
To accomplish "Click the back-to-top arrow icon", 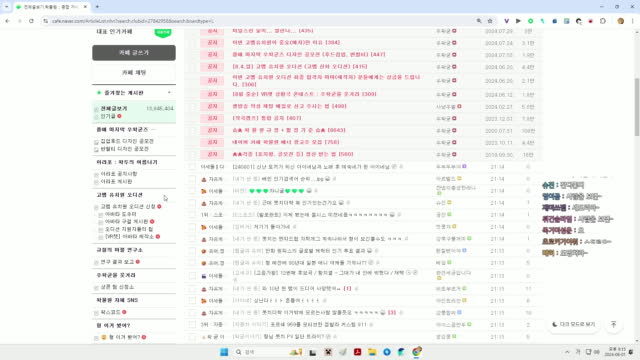I will (613, 324).
